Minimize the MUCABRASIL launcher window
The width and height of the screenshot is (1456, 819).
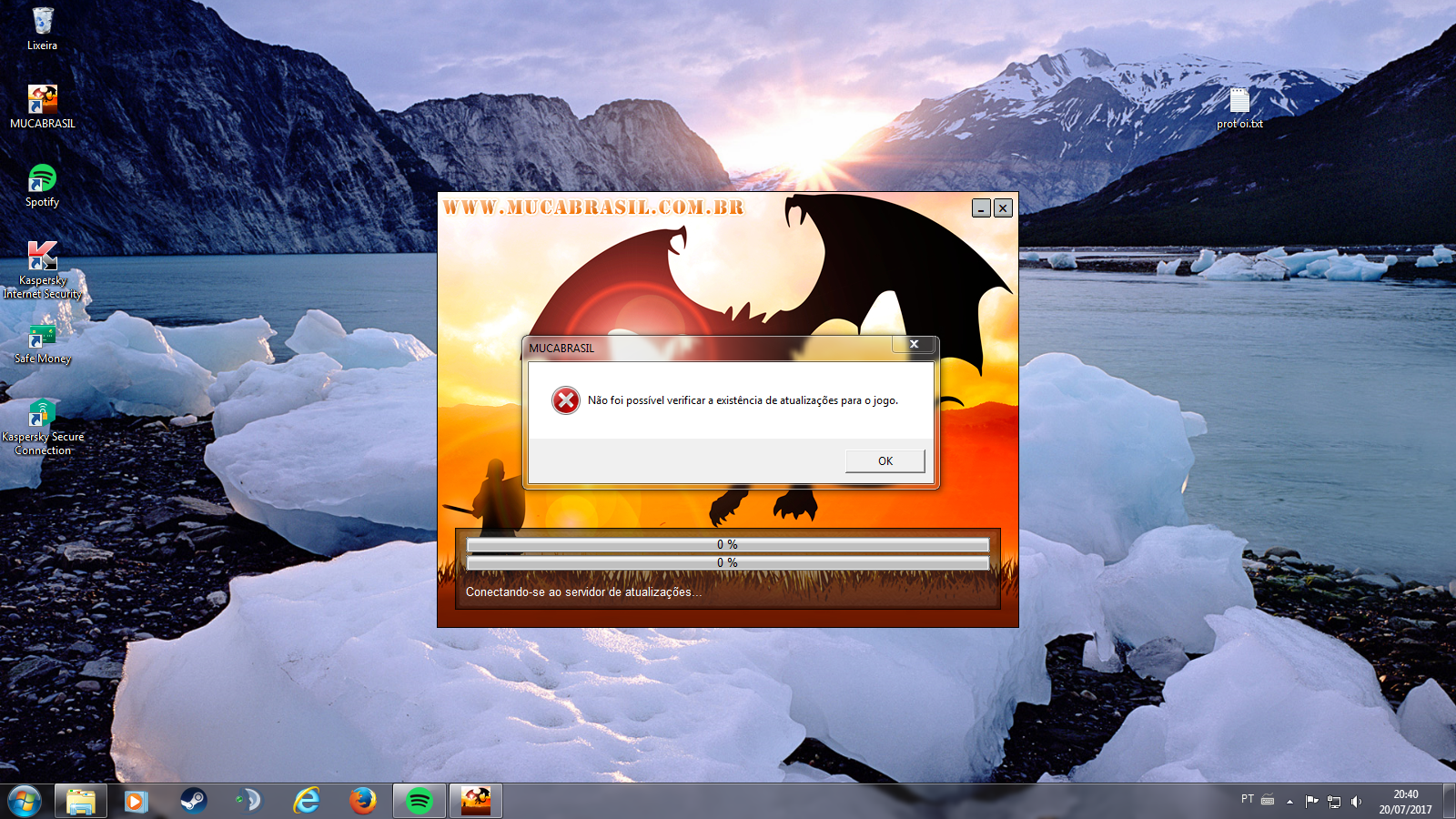pos(981,208)
